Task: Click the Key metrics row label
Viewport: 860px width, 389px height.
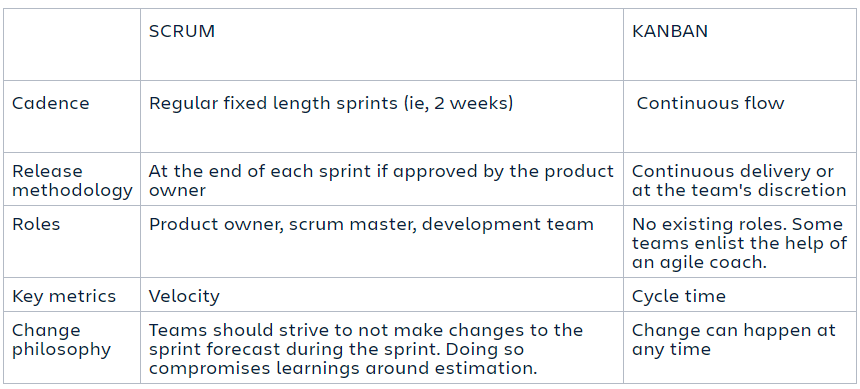Action: [64, 296]
